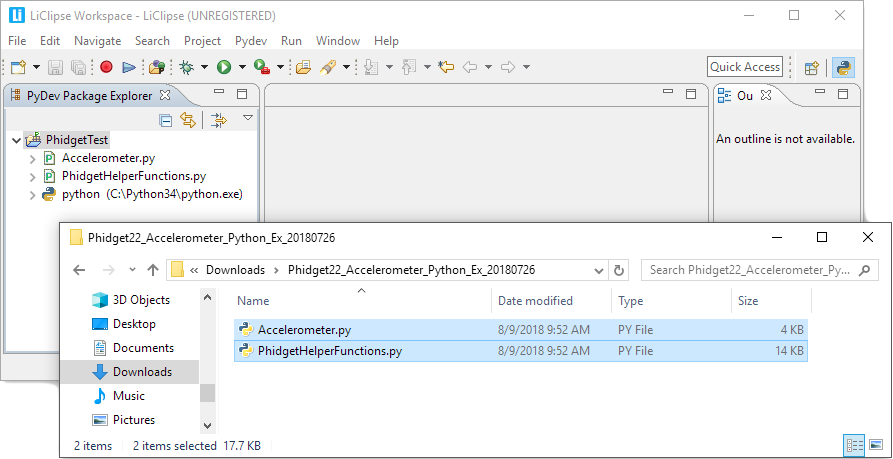Open the New wizard dropdown arrow

click(x=36, y=67)
